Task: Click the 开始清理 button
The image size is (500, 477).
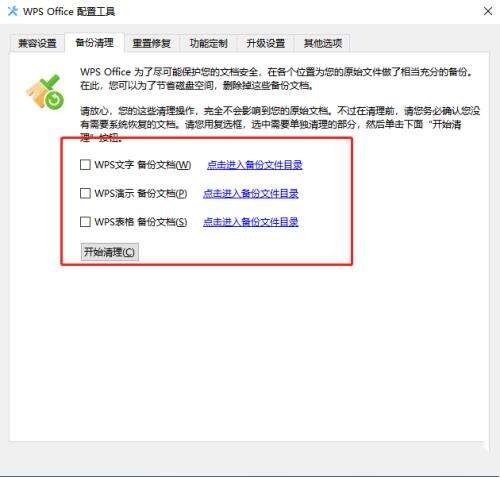Action: 110,252
